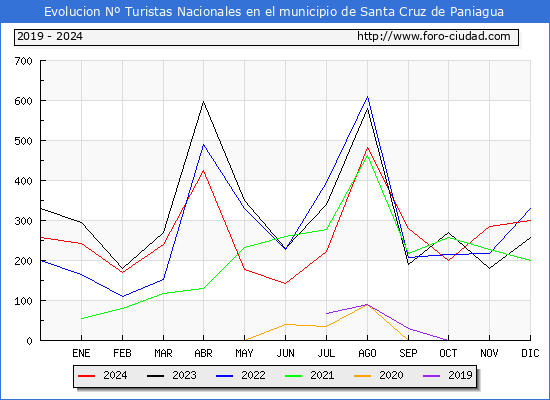Click the 700 y-axis value

point(23,61)
